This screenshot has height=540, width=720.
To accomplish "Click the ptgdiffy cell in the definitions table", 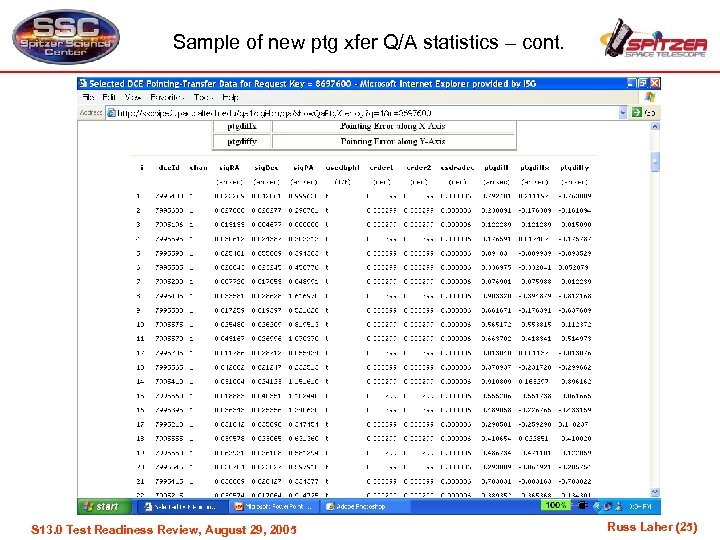I will pyautogui.click(x=242, y=141).
